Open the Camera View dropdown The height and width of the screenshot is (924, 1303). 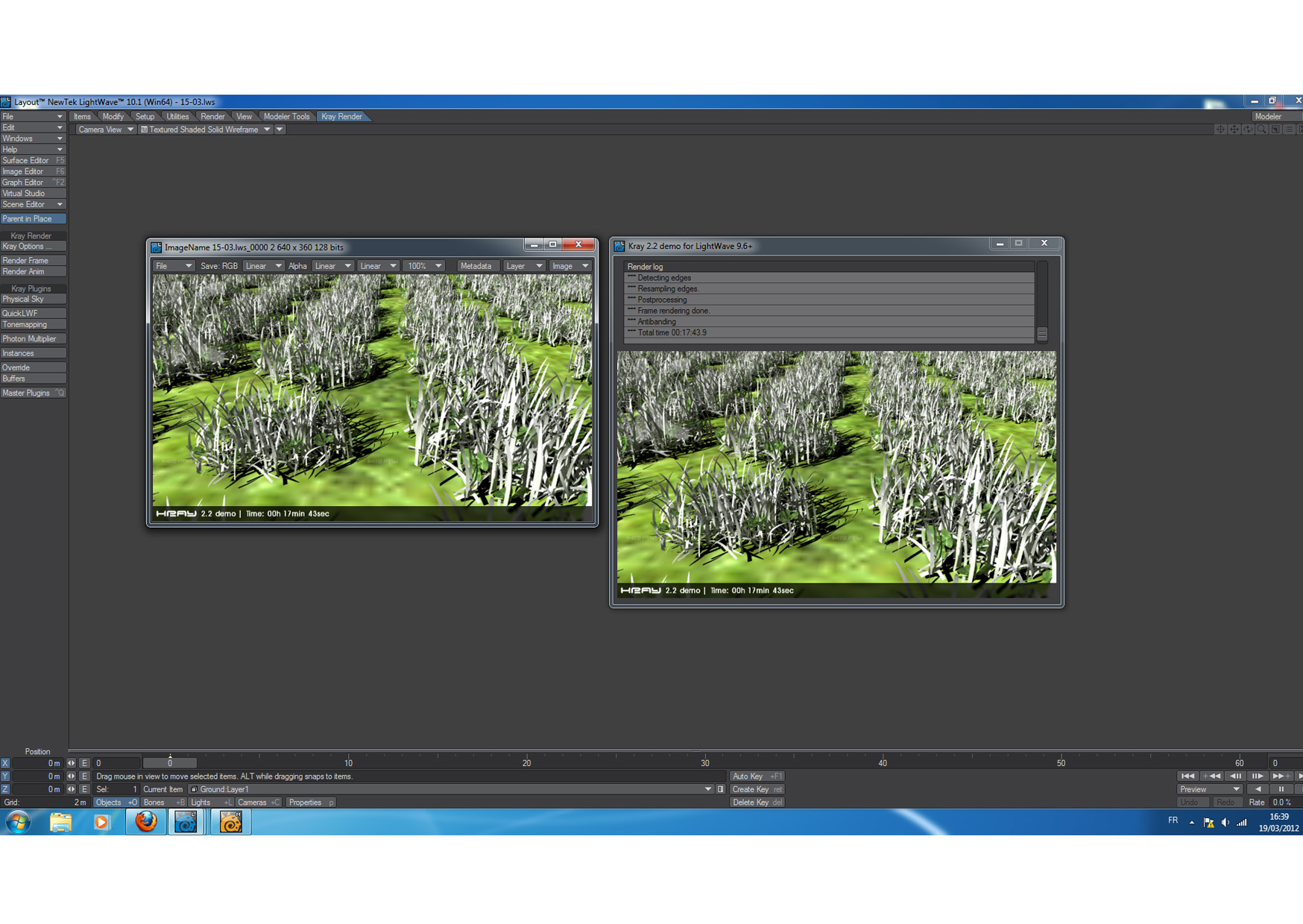[105, 130]
